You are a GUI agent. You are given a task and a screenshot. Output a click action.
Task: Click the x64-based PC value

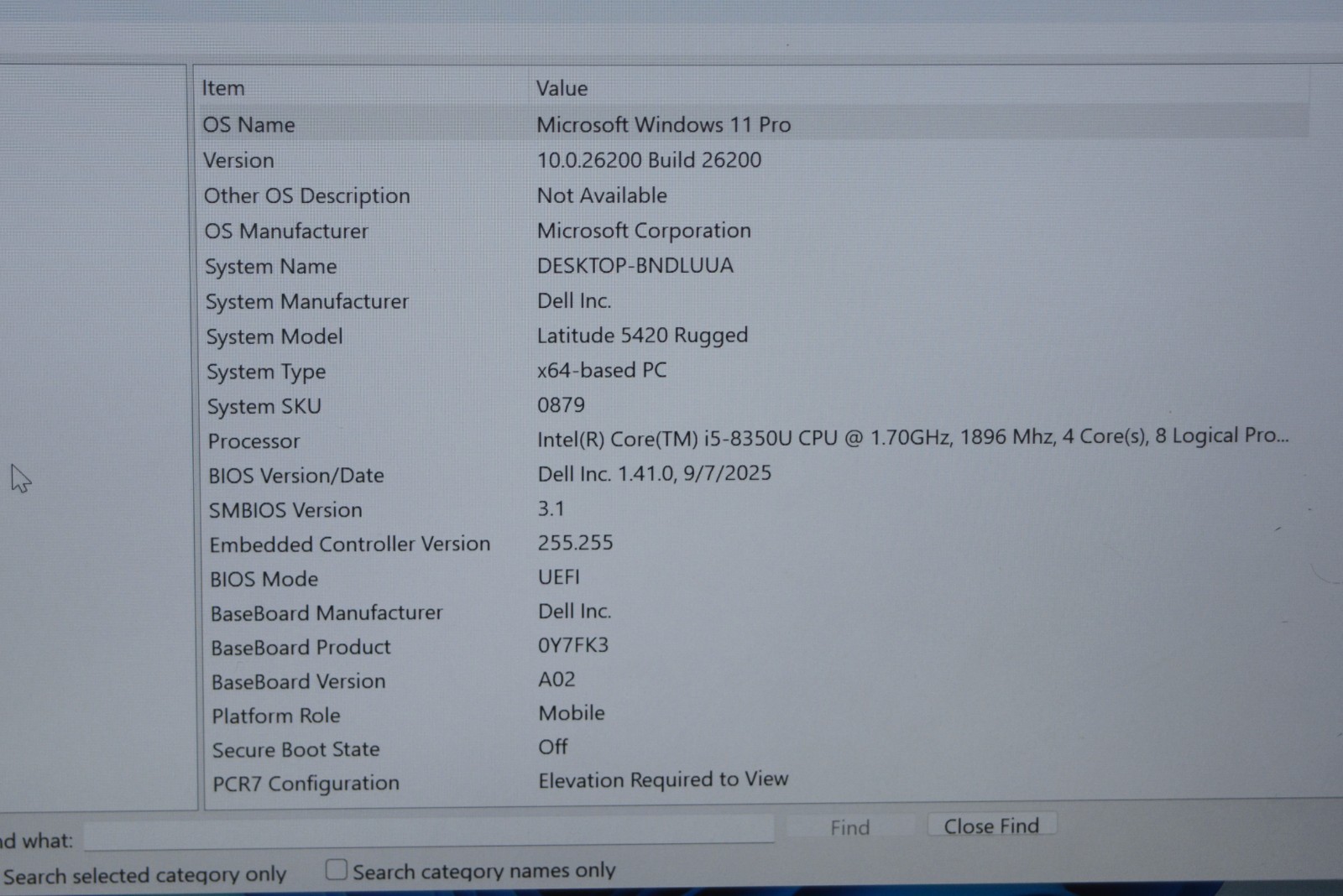pos(602,370)
